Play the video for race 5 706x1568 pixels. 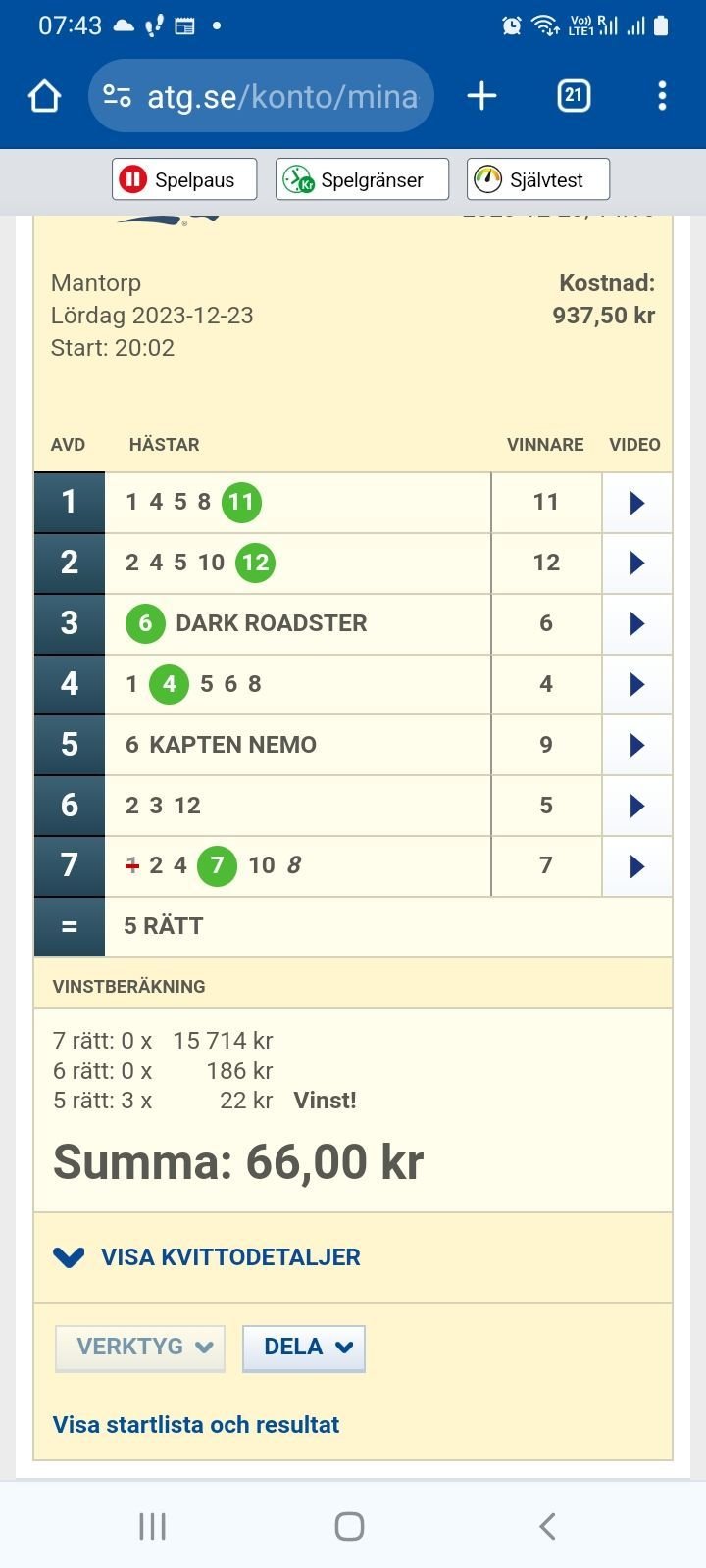[636, 745]
